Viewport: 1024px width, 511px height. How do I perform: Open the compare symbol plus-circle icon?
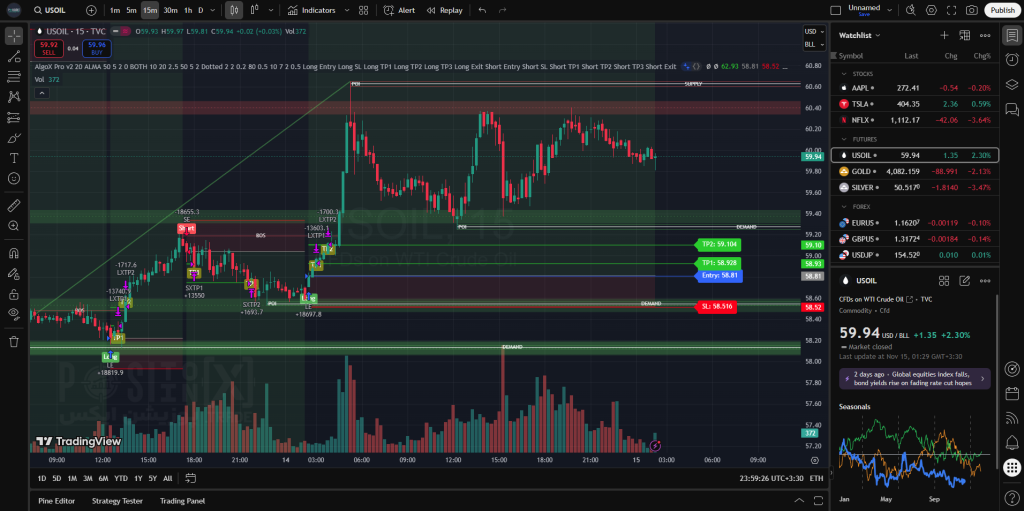click(x=91, y=10)
